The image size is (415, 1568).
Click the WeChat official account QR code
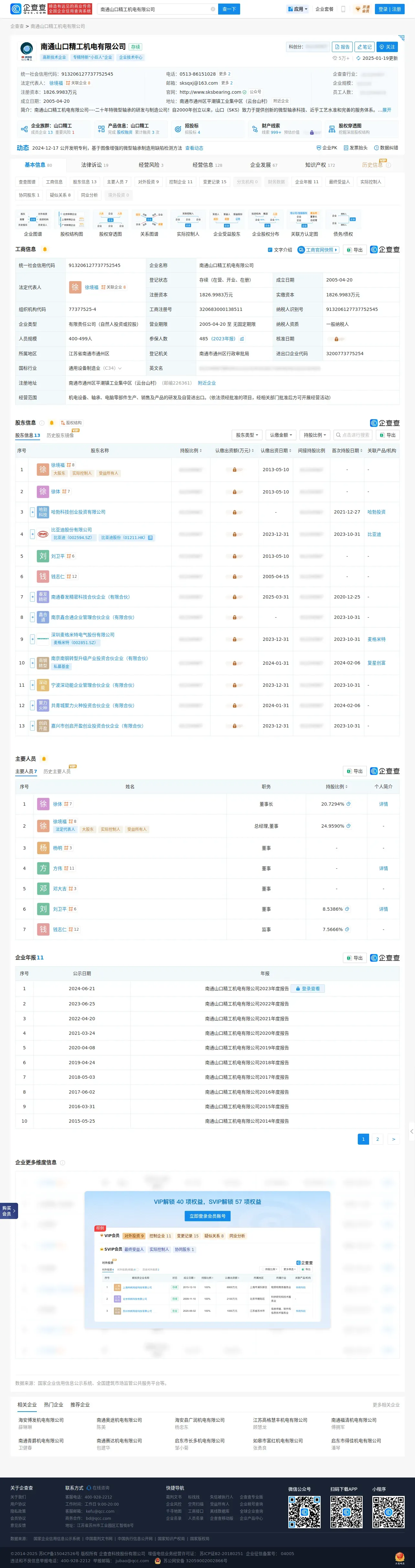click(x=304, y=1513)
